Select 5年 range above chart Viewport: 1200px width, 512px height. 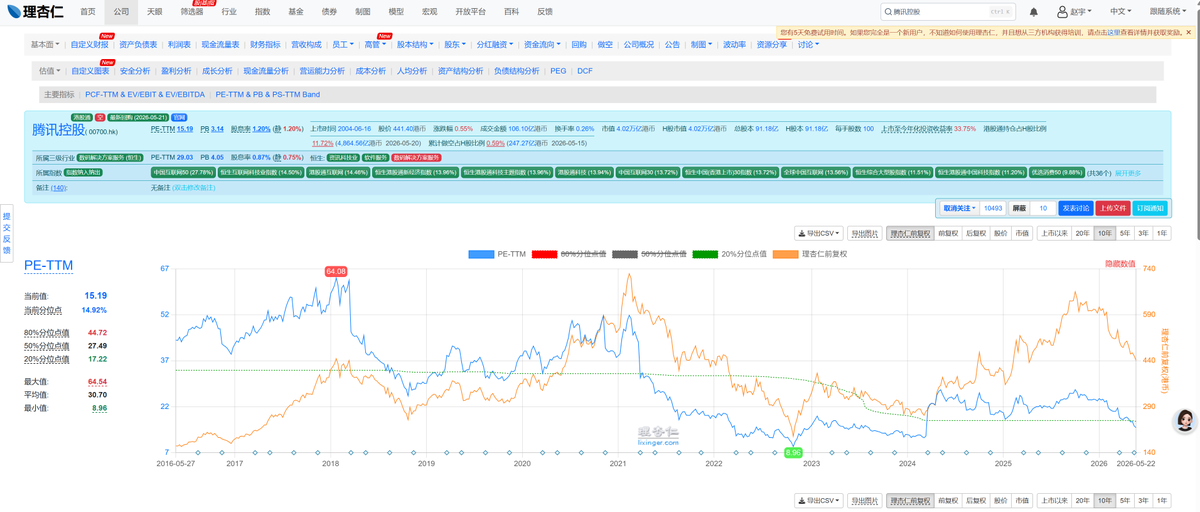point(1125,233)
